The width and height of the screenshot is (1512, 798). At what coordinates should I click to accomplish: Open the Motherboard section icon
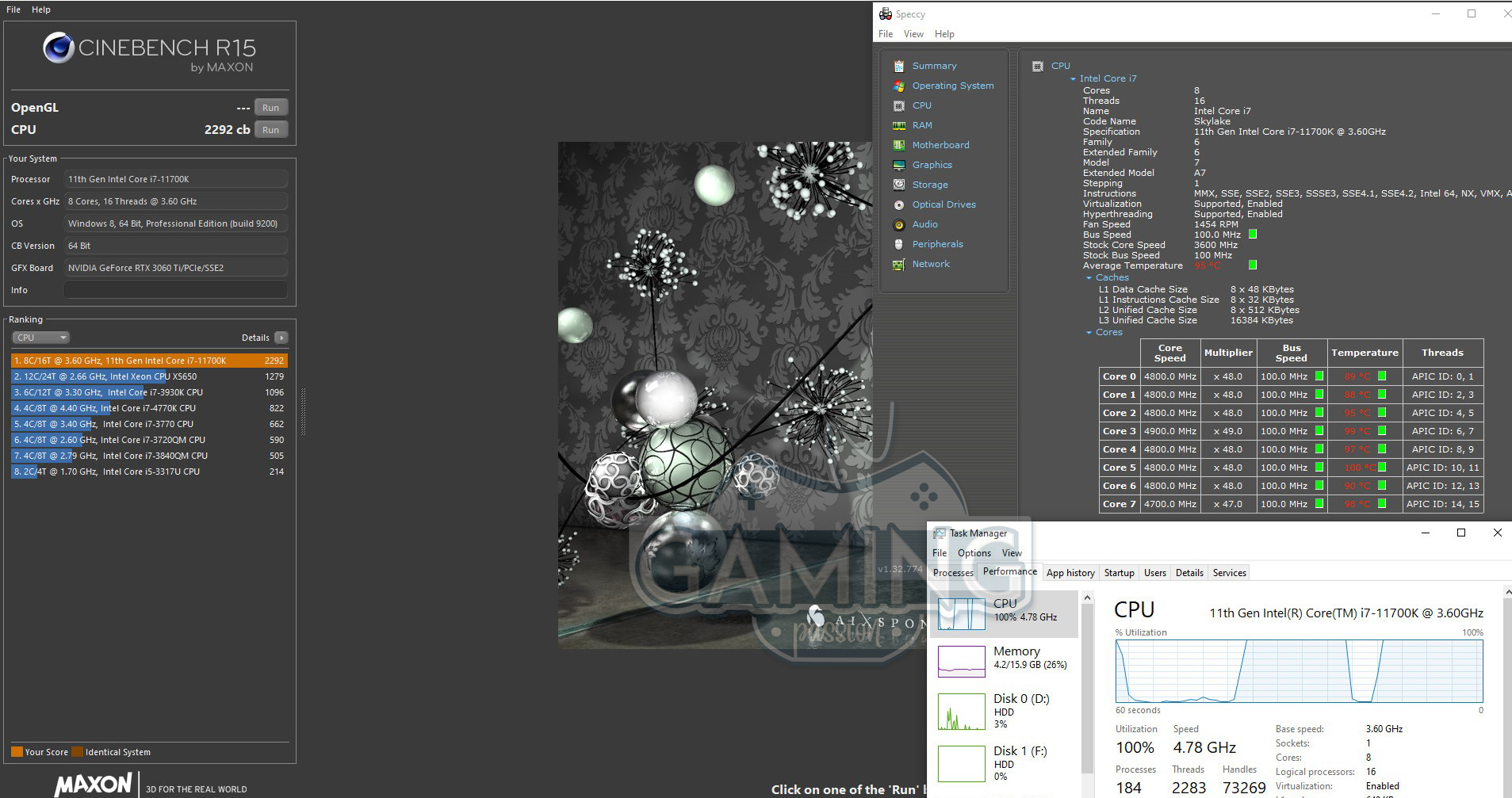coord(898,145)
